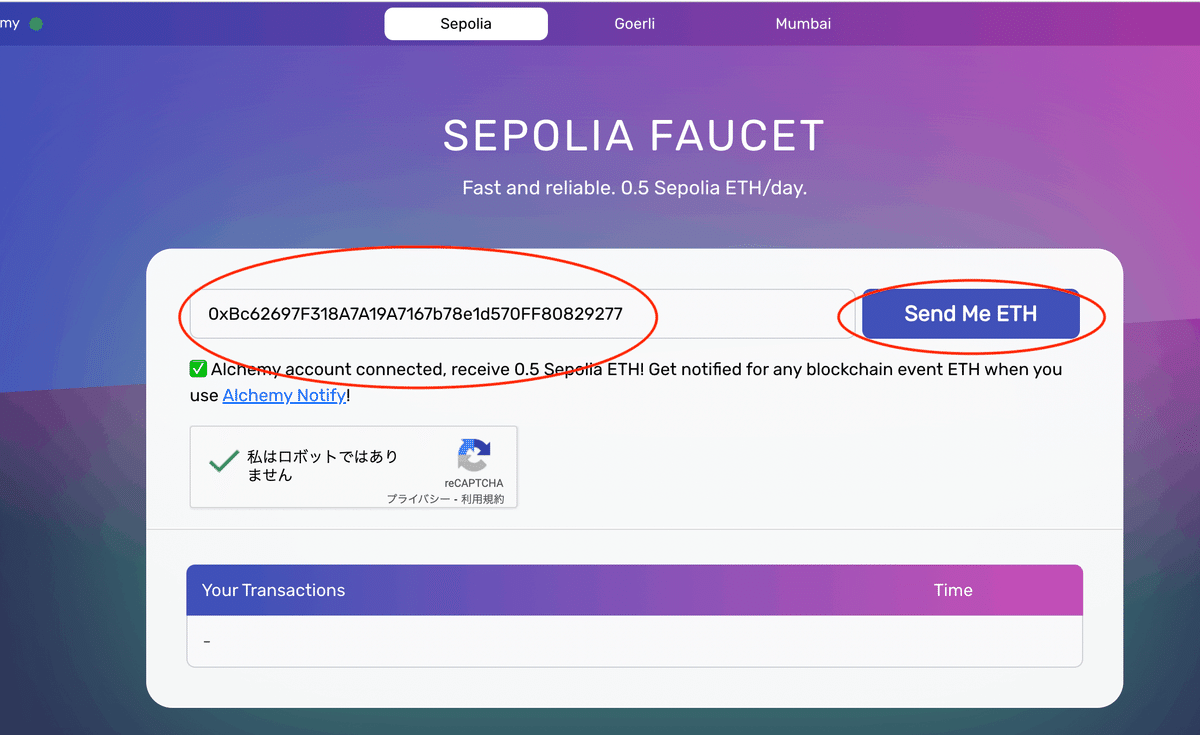
Task: Switch to the Sepolia network tab
Action: click(466, 24)
